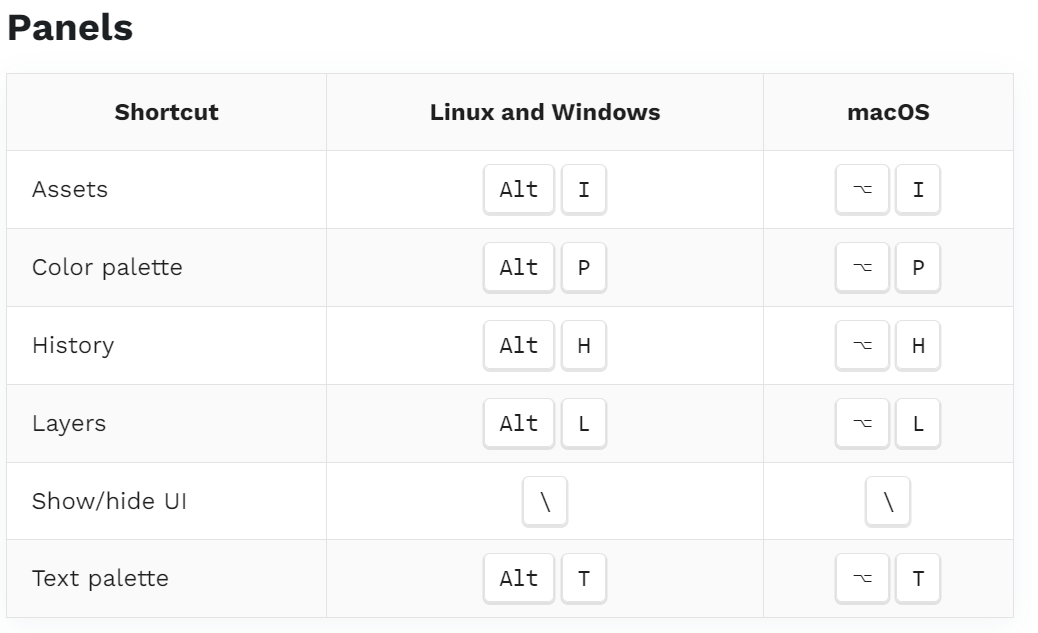The width and height of the screenshot is (1038, 633).
Task: Click the Linux and Windows column header
Action: 545,112
